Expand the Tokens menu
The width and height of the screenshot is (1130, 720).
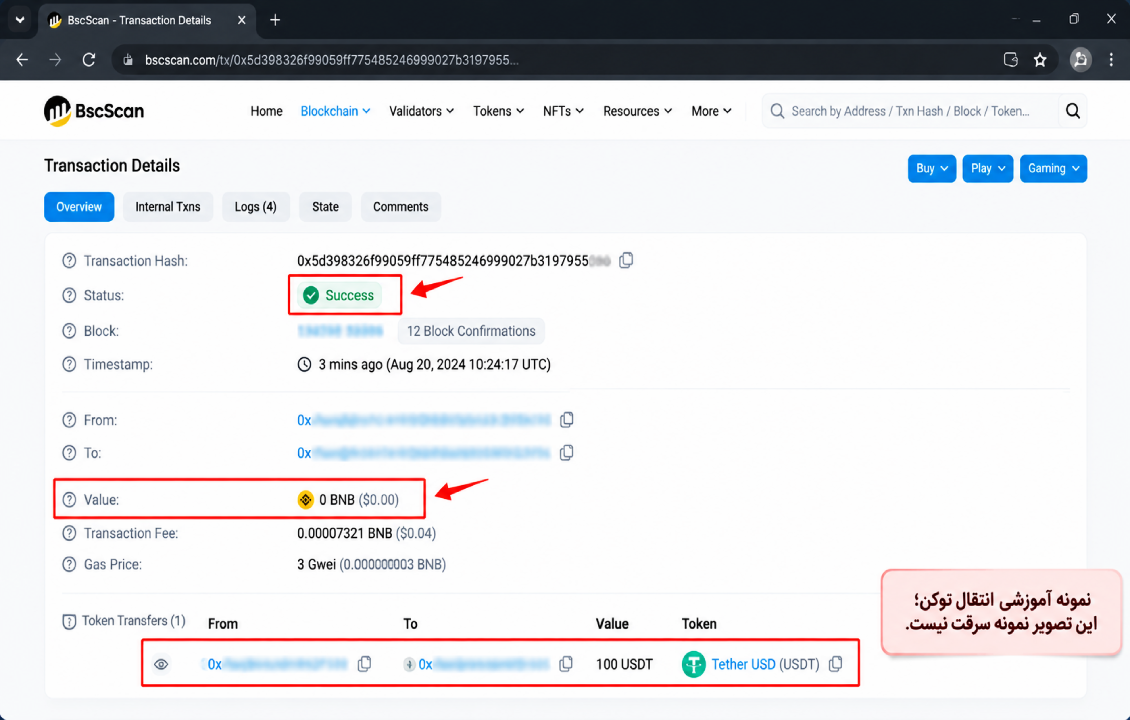498,111
